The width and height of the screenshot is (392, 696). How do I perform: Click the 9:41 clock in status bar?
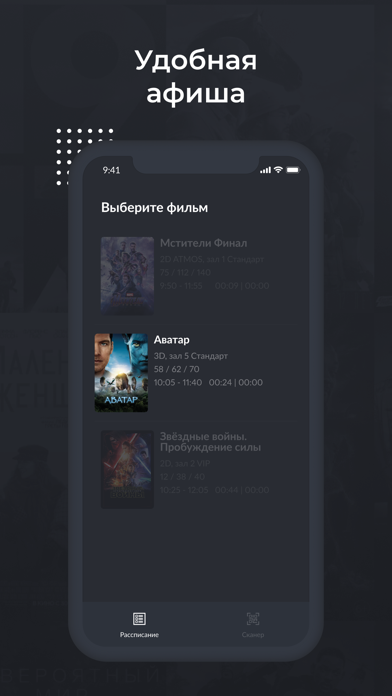pyautogui.click(x=111, y=170)
